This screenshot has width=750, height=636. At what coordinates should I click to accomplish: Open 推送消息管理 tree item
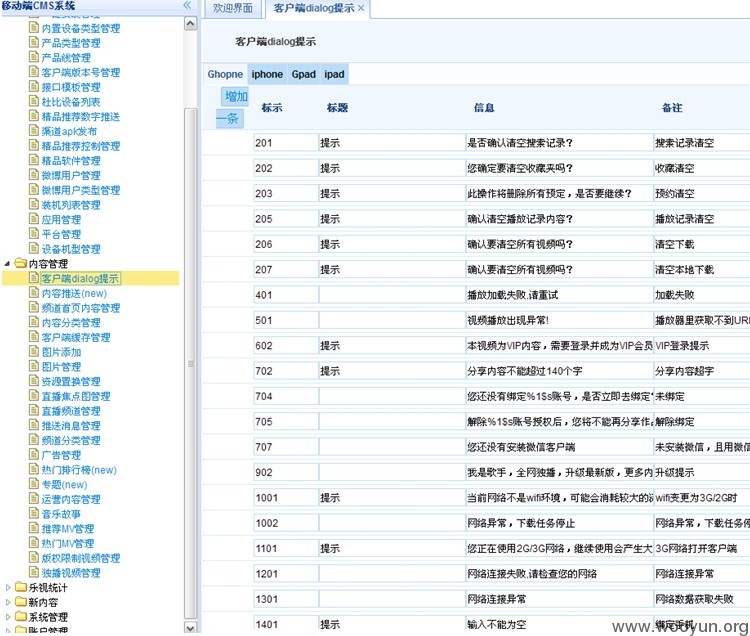(x=71, y=426)
